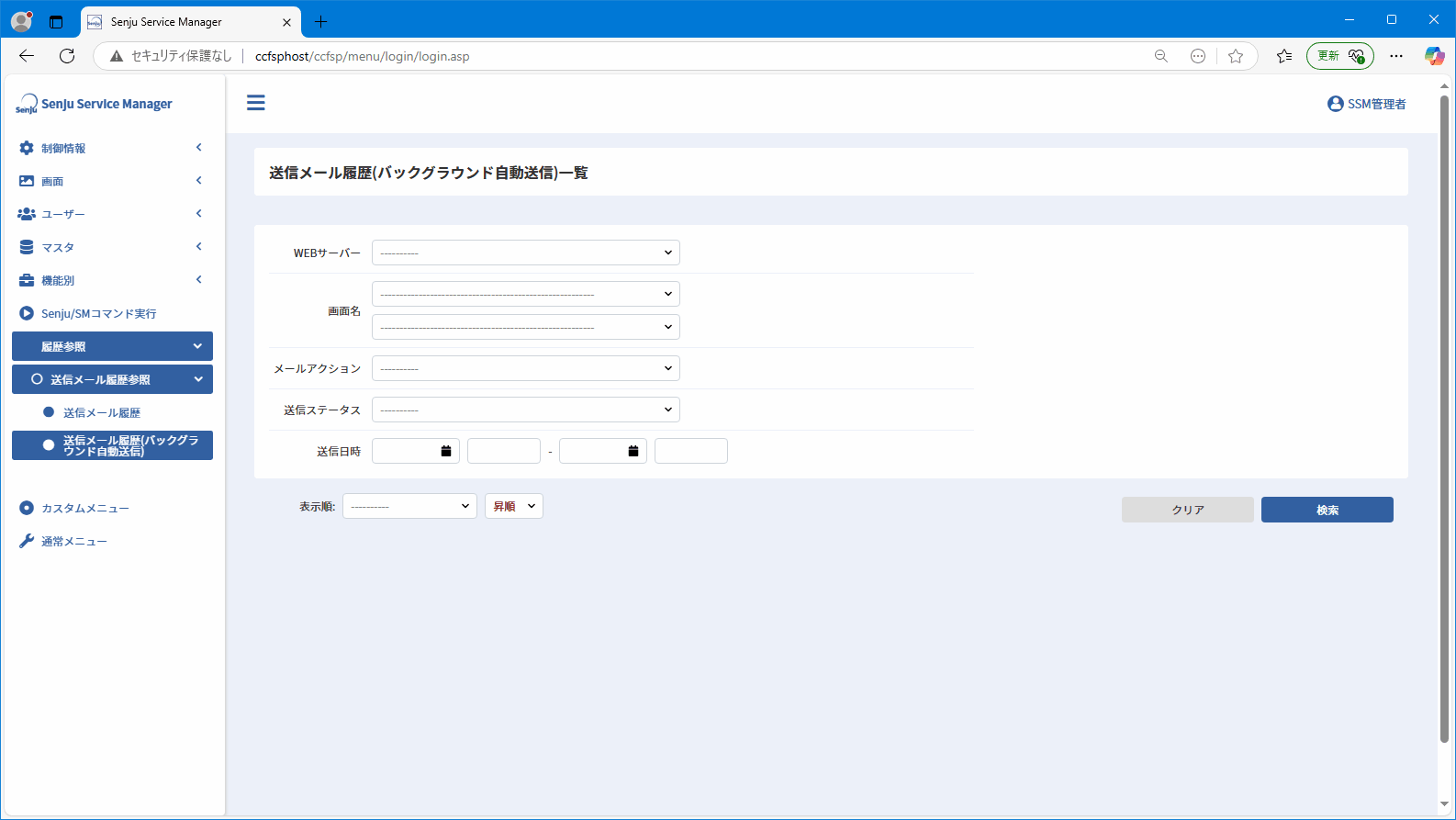
Task: Open the end date calendar picker
Action: pyautogui.click(x=633, y=451)
